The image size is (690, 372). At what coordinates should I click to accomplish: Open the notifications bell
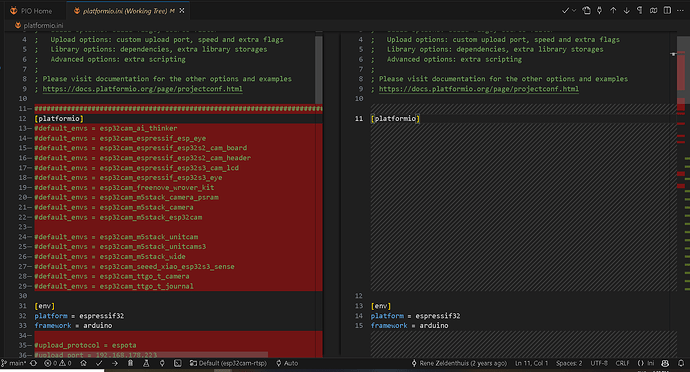(x=681, y=363)
